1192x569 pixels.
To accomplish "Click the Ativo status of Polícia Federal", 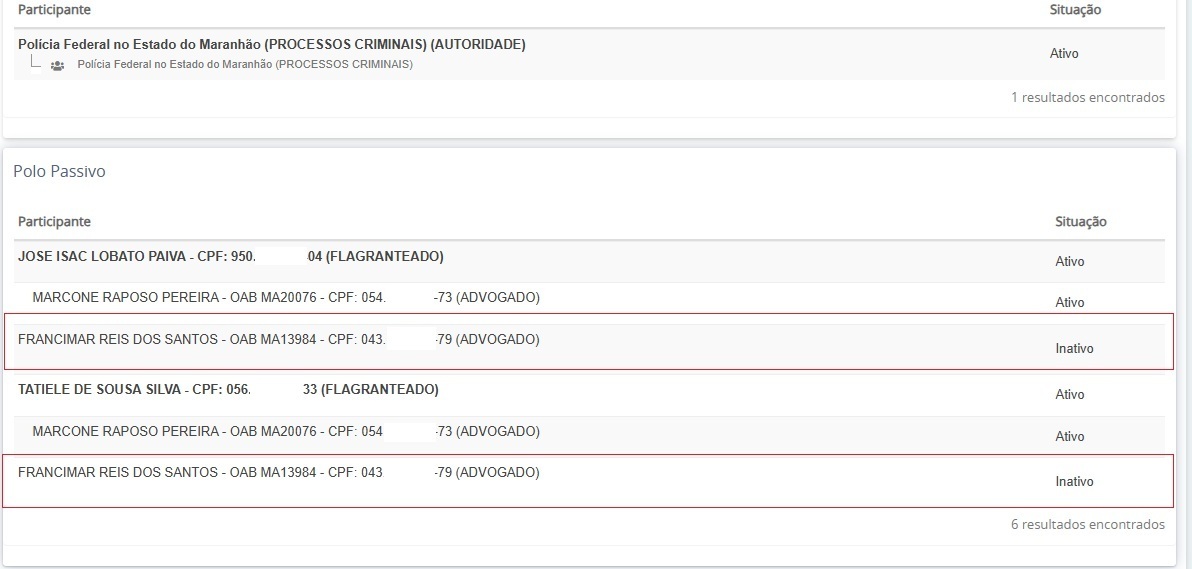I will 1064,54.
